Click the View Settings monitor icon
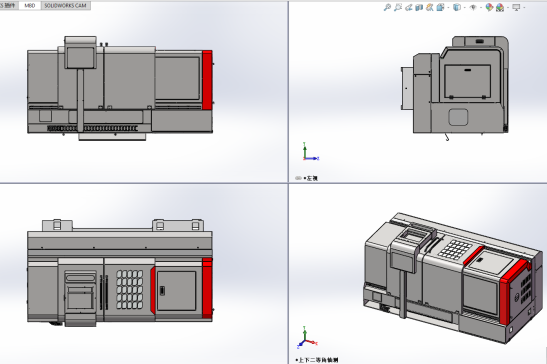547x364 pixels. click(x=517, y=7)
